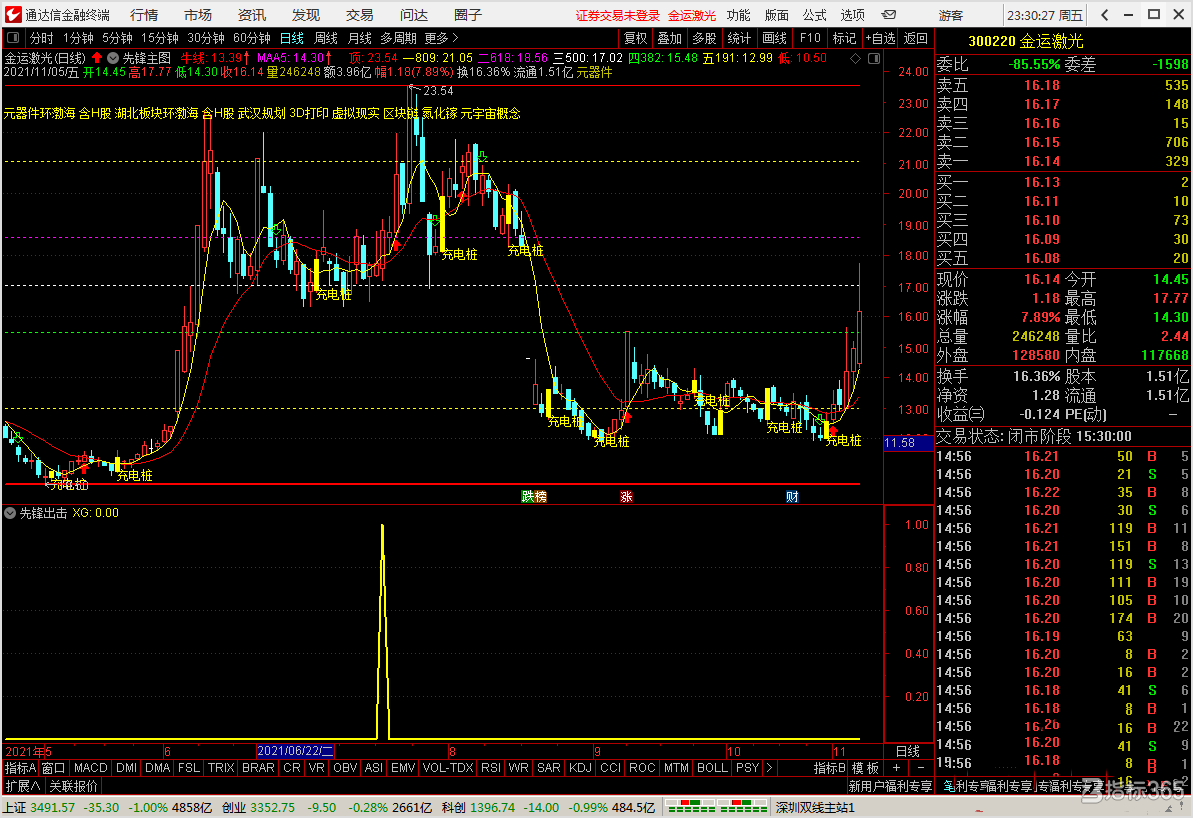Expand more indicators arrow after PSY

(x=769, y=768)
